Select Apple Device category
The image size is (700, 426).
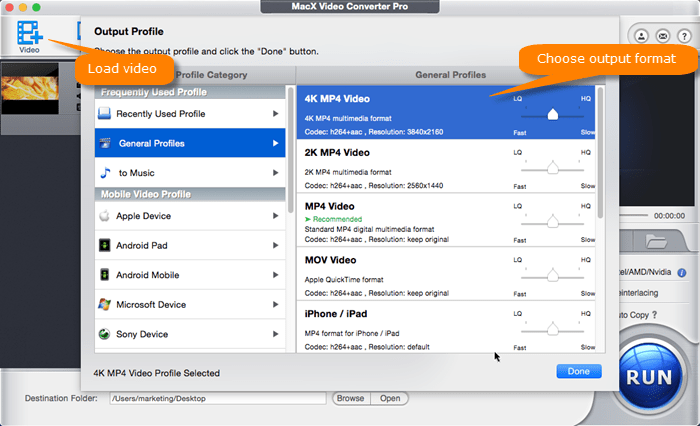[190, 216]
